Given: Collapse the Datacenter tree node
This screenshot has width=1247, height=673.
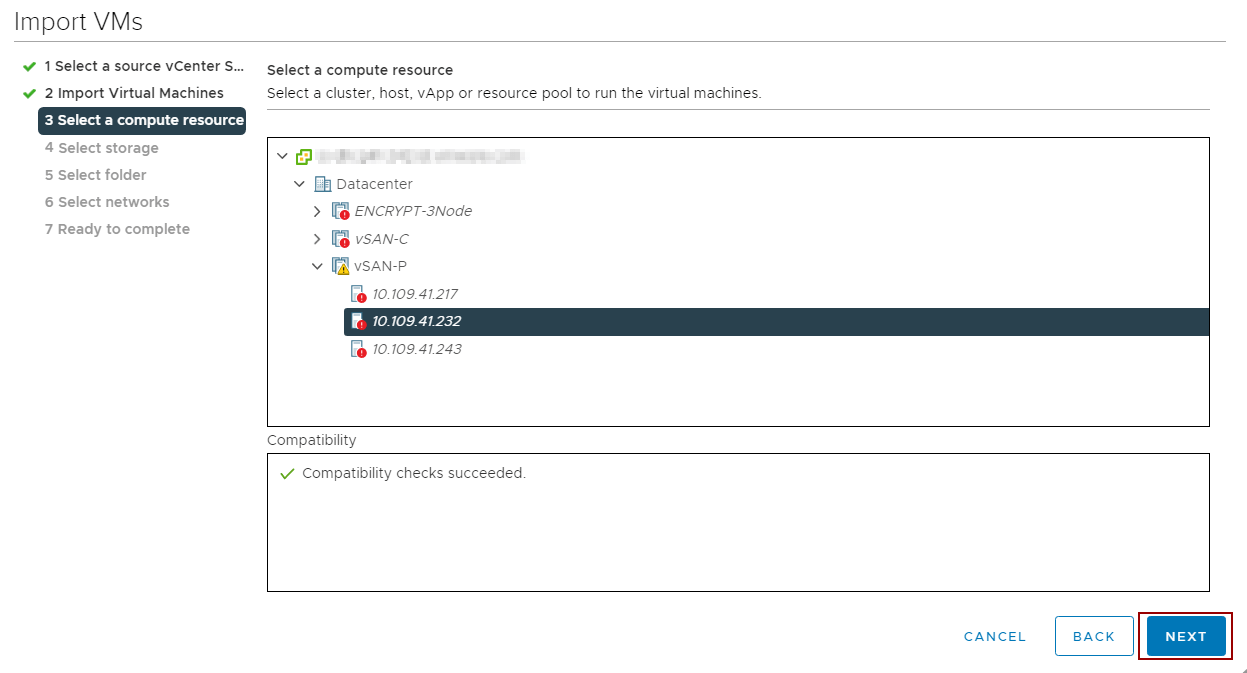Looking at the screenshot, I should [299, 184].
